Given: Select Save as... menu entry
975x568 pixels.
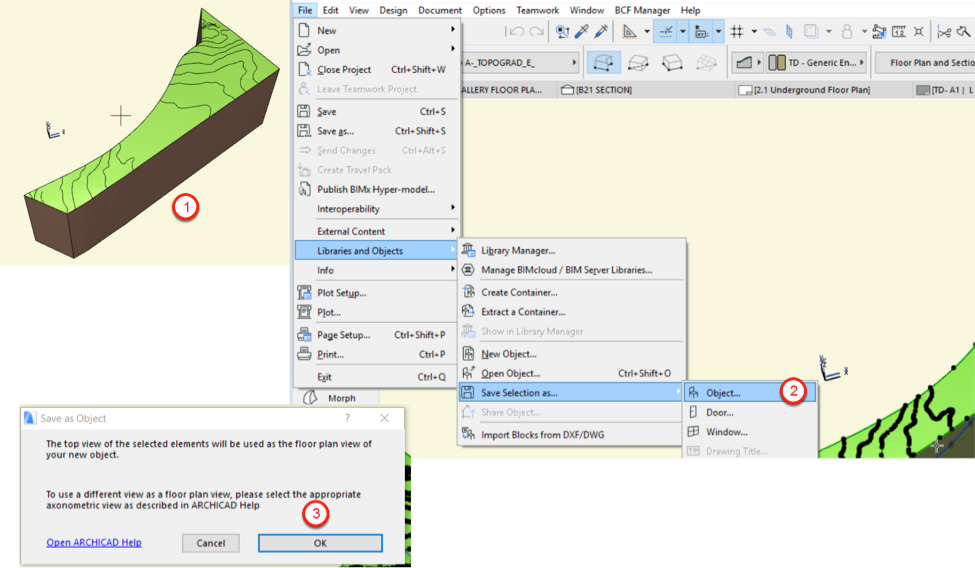Looking at the screenshot, I should pos(377,131).
